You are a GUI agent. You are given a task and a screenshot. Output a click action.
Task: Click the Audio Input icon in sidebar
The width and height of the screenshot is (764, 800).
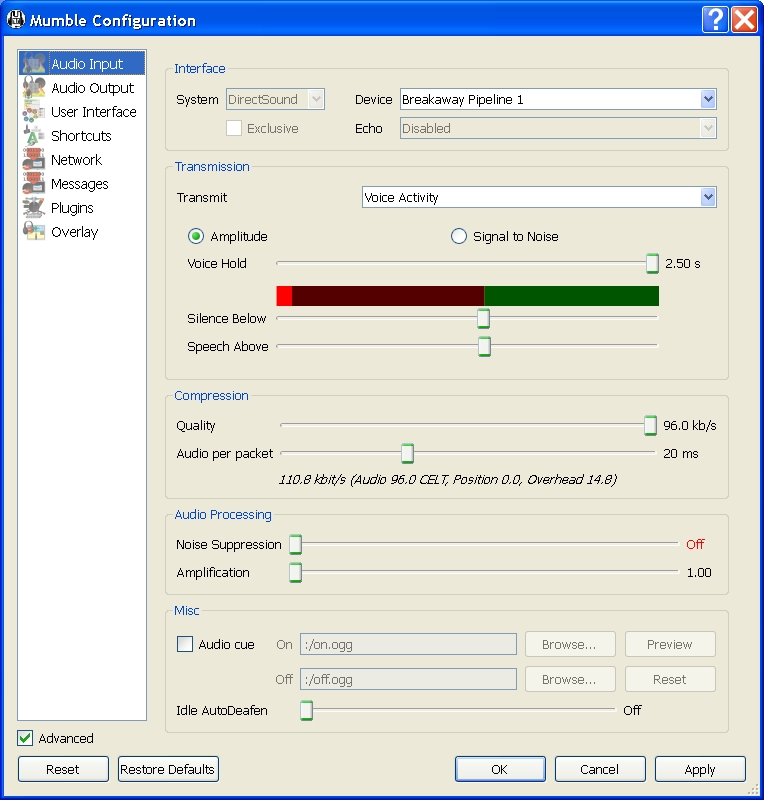tap(34, 63)
